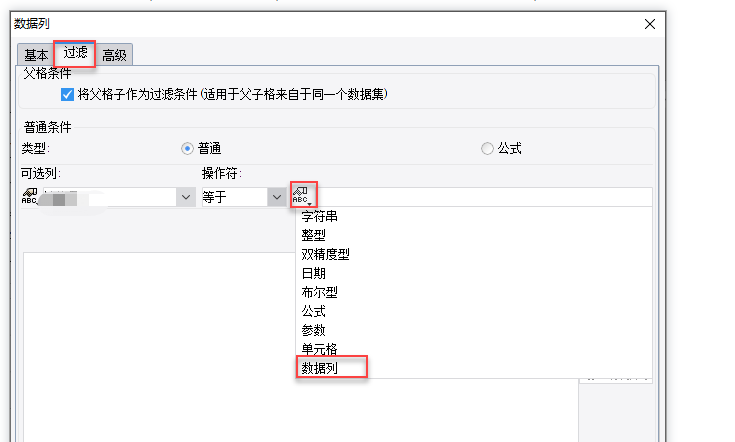Open the value type selector ABC icon

coord(304,196)
